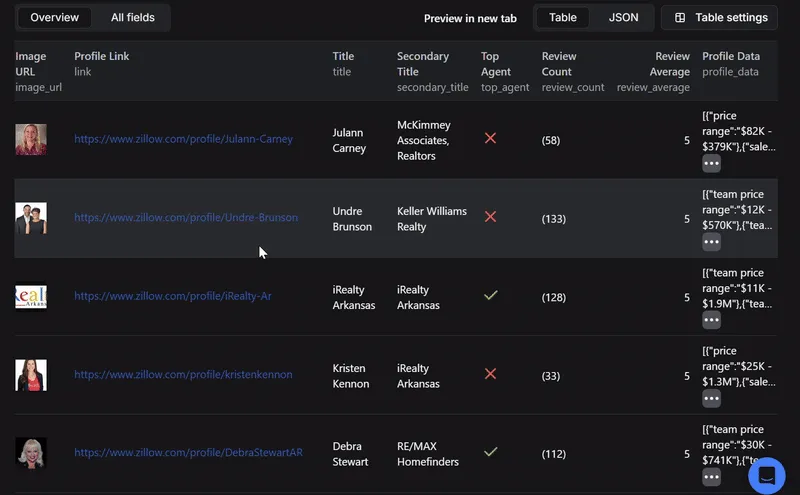Screen dimensions: 800x495
Task: Click Undre Brunson profile photo thumbnail
Action: pos(31,218)
